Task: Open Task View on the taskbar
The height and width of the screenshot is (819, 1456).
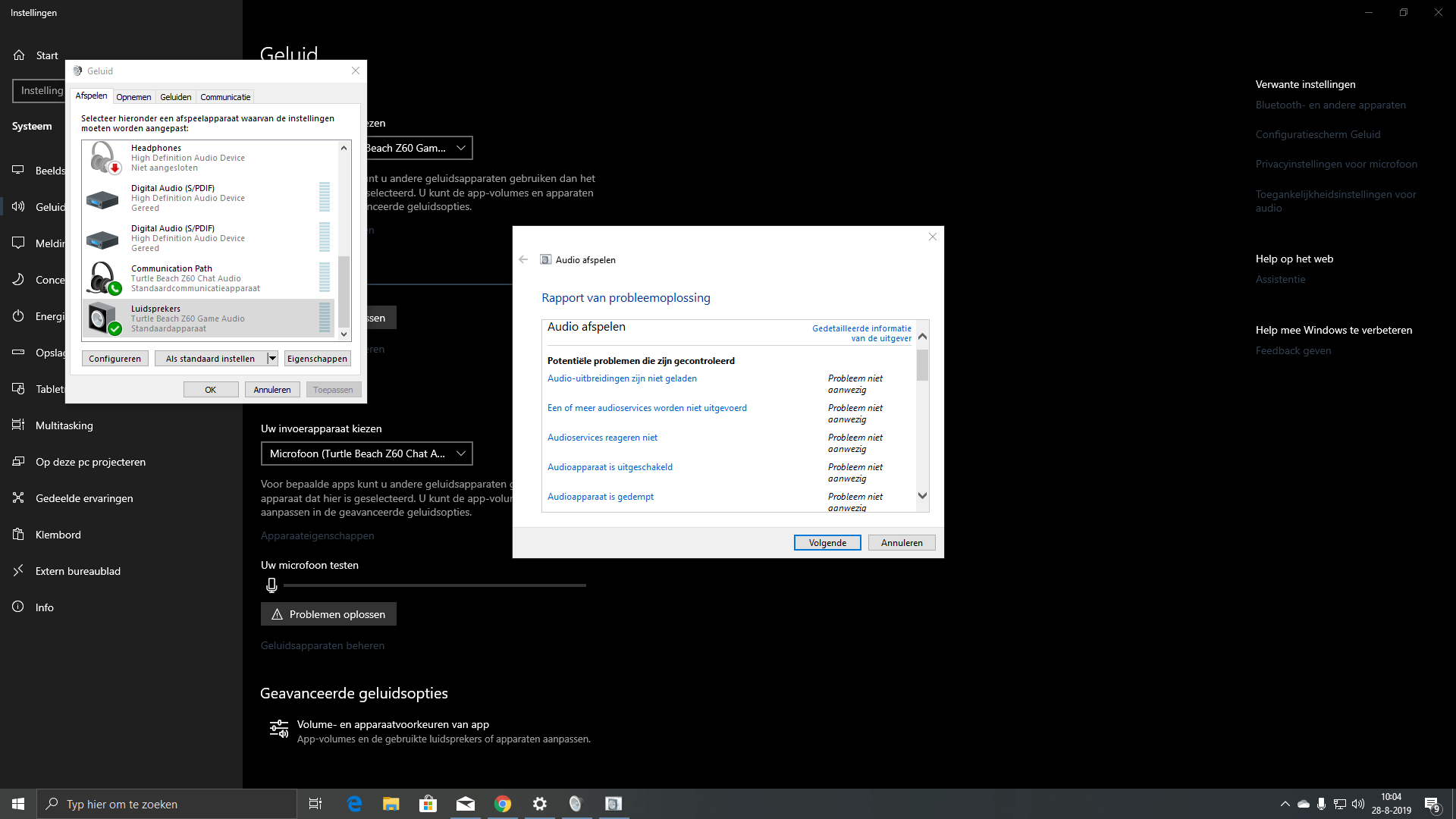Action: (x=315, y=804)
